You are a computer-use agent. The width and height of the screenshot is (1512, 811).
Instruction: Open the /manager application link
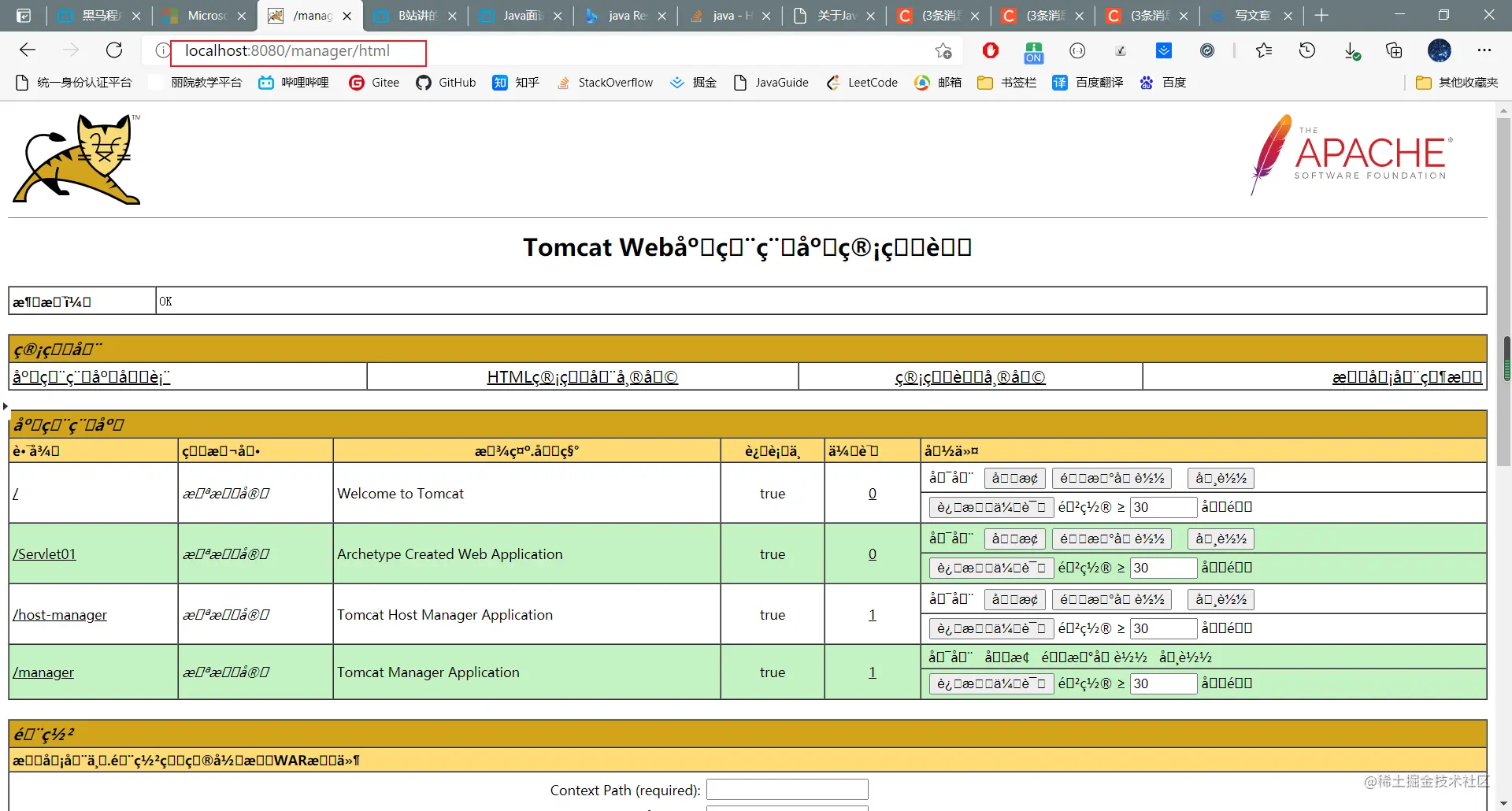tap(43, 672)
